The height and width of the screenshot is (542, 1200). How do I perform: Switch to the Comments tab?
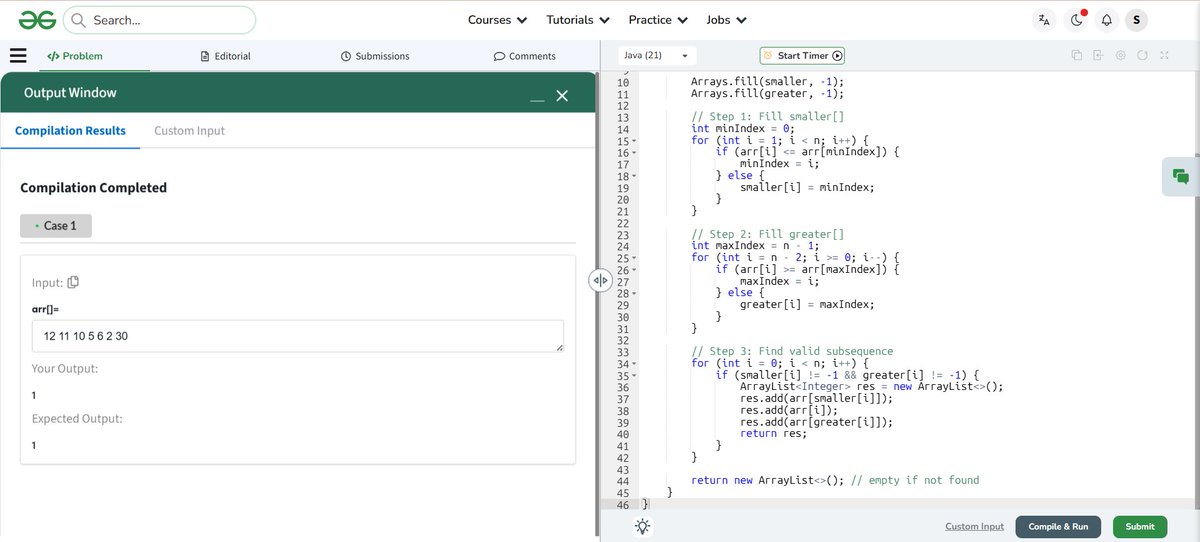tap(525, 56)
